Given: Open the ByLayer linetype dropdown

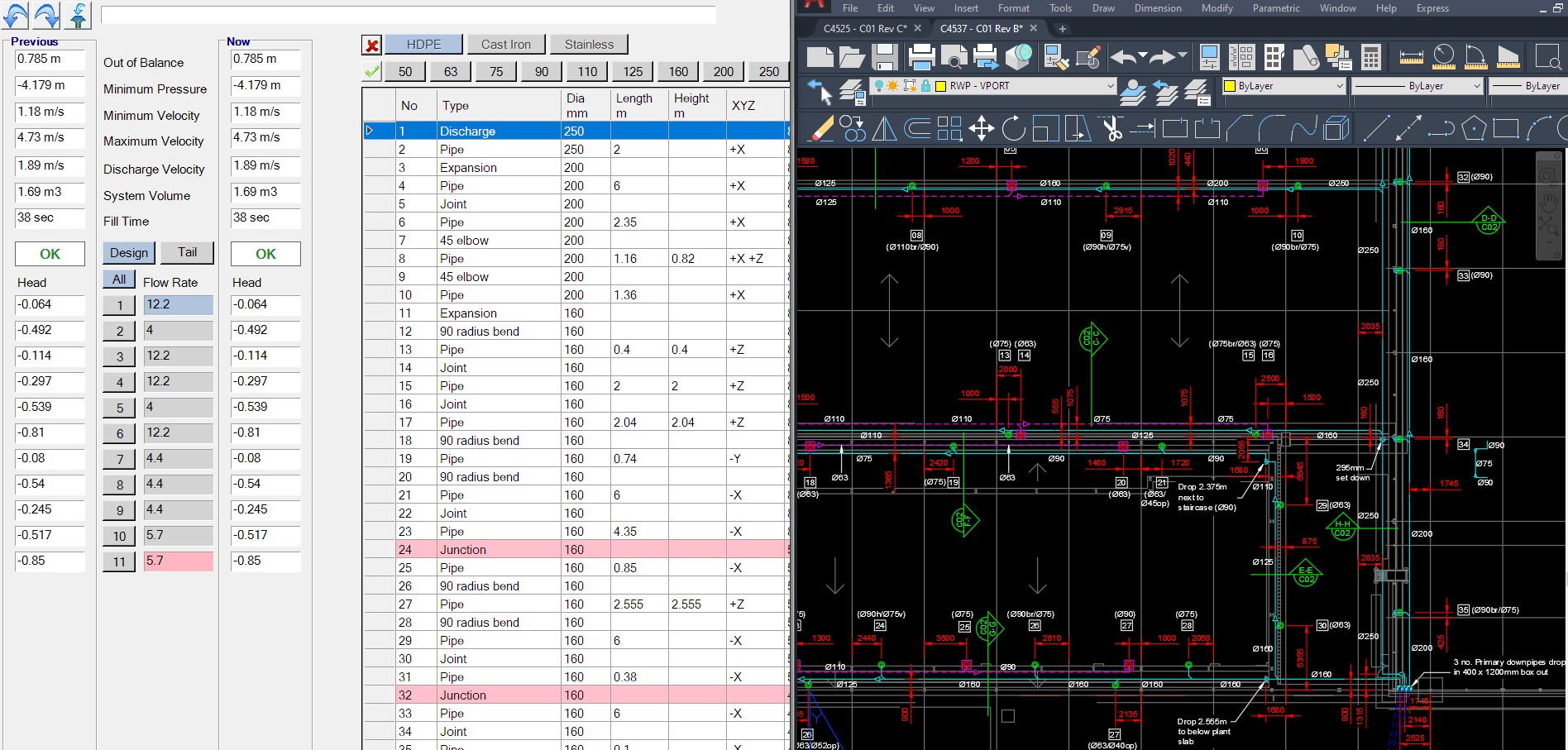Looking at the screenshot, I should tap(1476, 86).
